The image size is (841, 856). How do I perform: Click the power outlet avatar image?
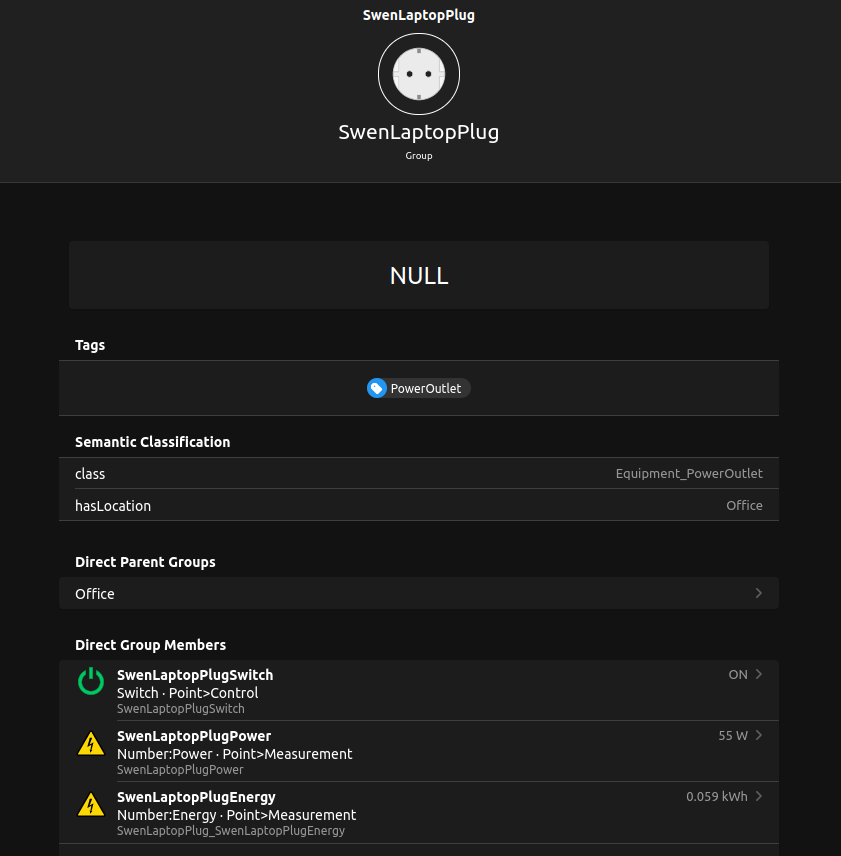coord(419,73)
